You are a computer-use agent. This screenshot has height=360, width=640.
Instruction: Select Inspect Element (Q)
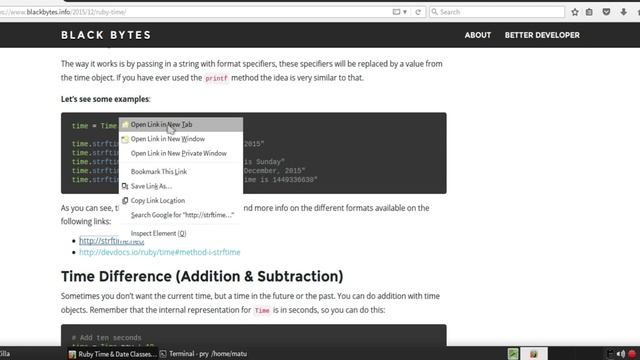tap(181, 233)
